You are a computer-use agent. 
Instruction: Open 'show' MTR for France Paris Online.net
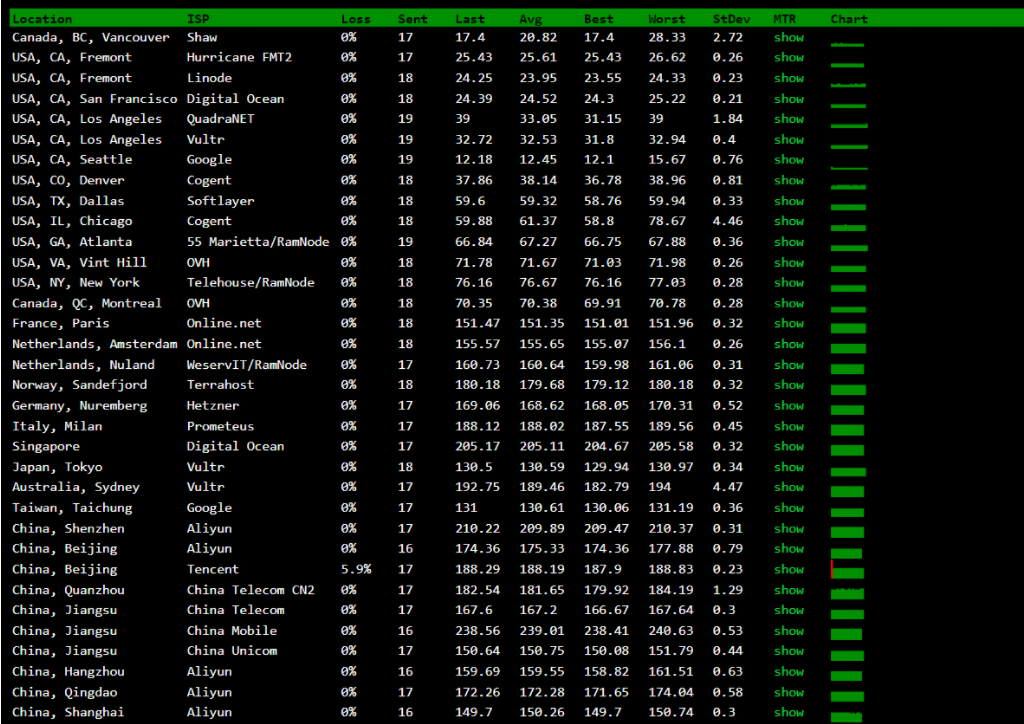(788, 324)
